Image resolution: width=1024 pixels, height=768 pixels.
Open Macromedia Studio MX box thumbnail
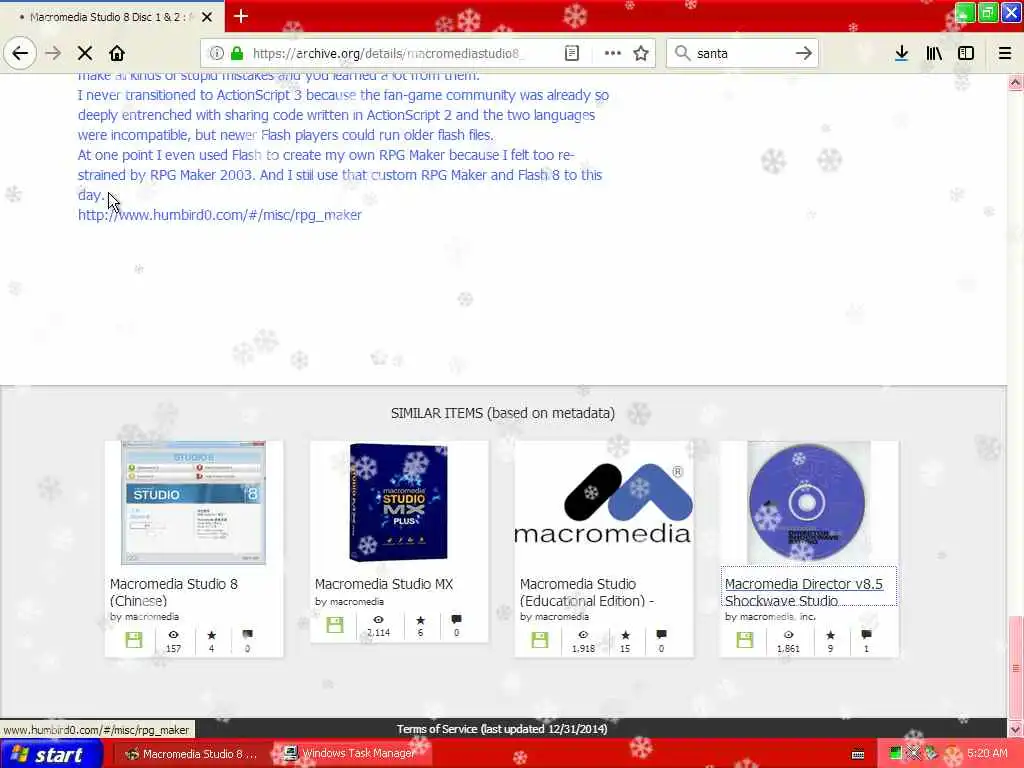click(x=398, y=503)
